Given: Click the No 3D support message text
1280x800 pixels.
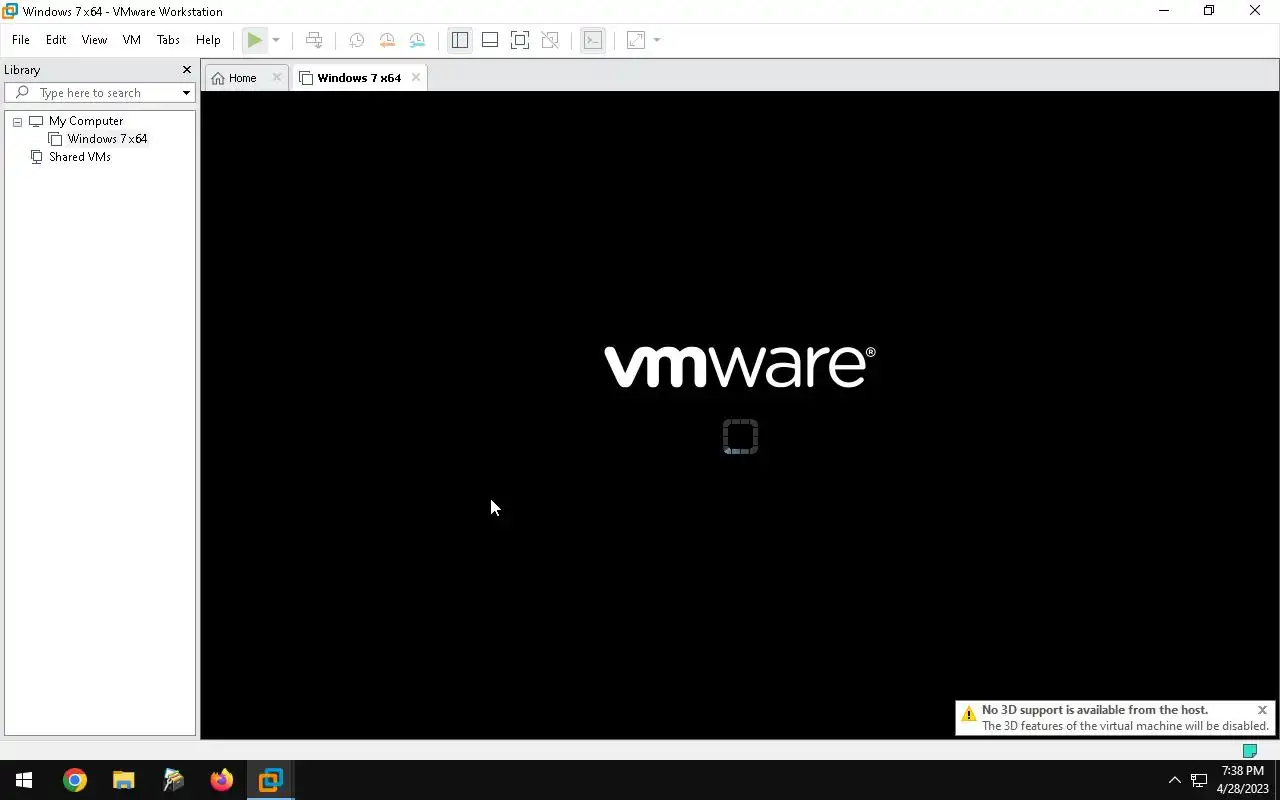Looking at the screenshot, I should pyautogui.click(x=1095, y=710).
